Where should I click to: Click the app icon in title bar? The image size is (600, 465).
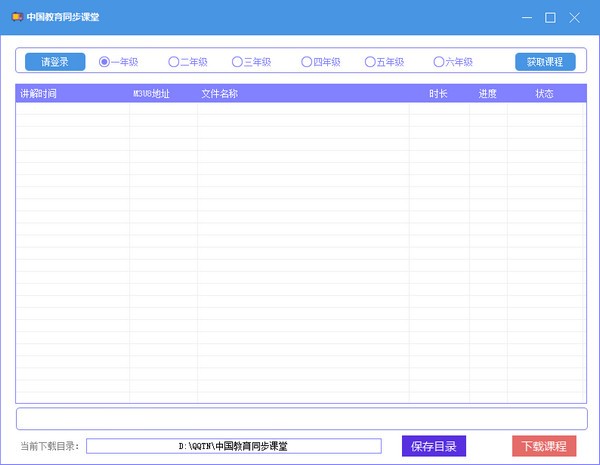coord(17,17)
